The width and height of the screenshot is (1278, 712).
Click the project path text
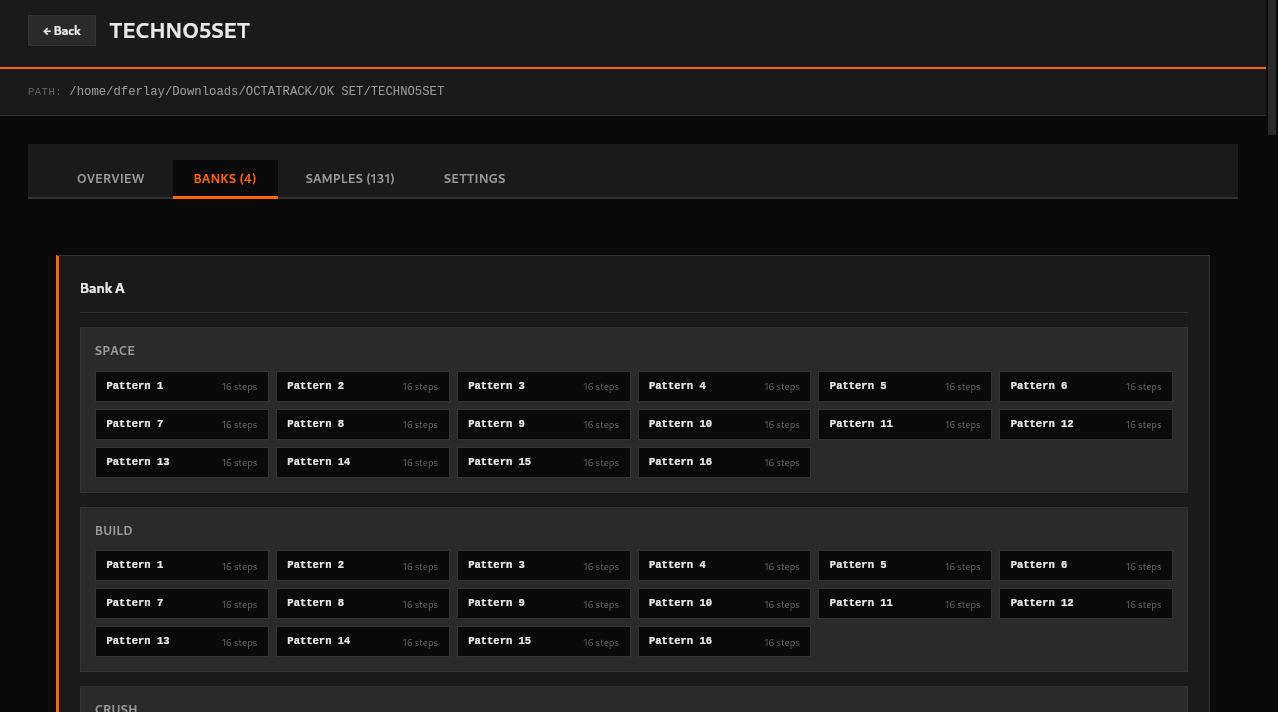tap(256, 91)
